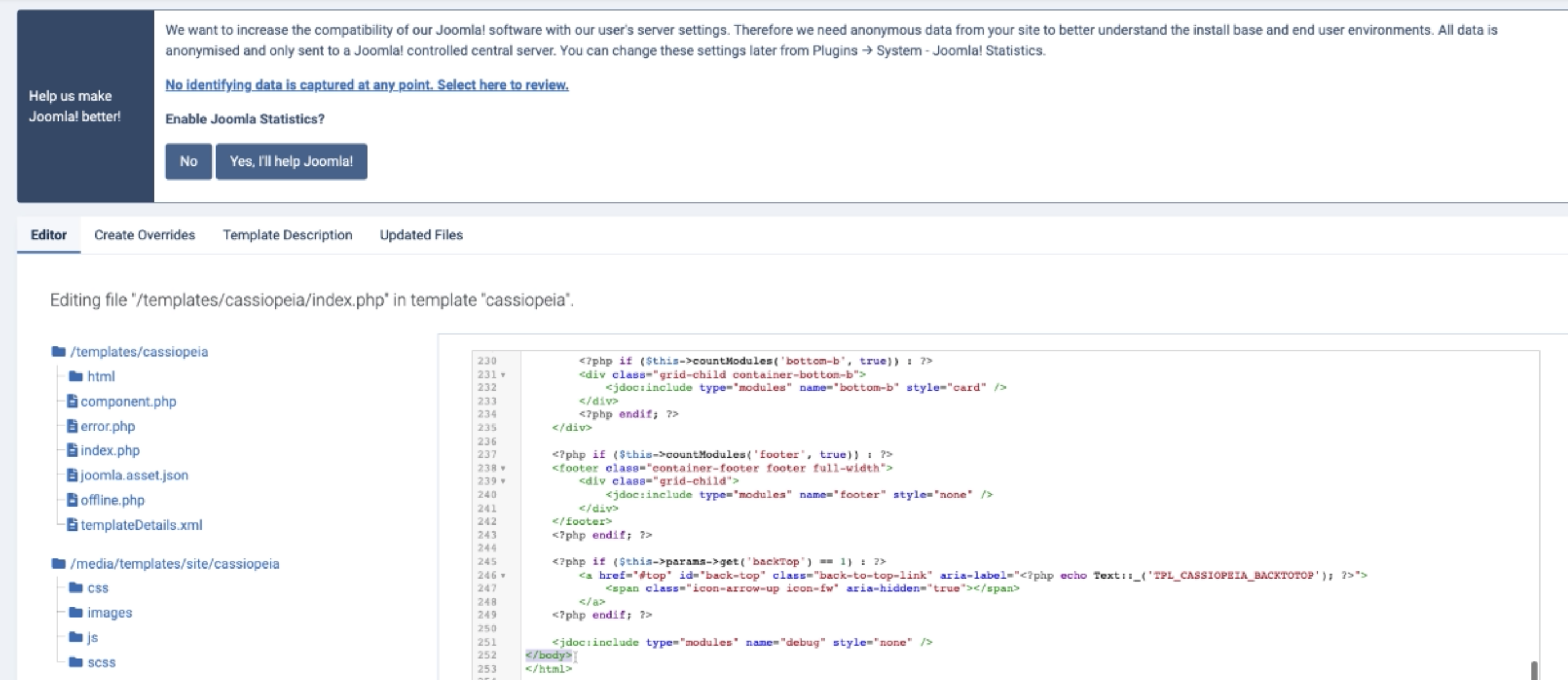Open the Template Description tab

287,235
